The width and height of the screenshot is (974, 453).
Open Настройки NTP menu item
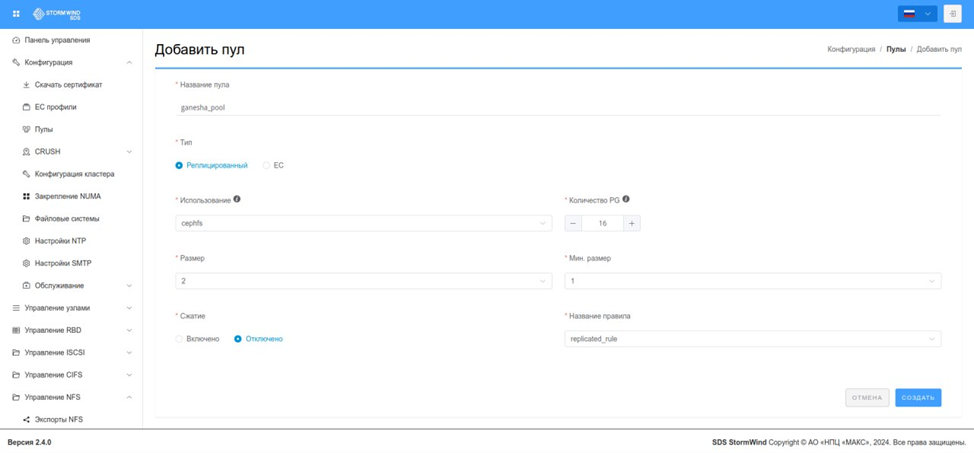[71, 242]
